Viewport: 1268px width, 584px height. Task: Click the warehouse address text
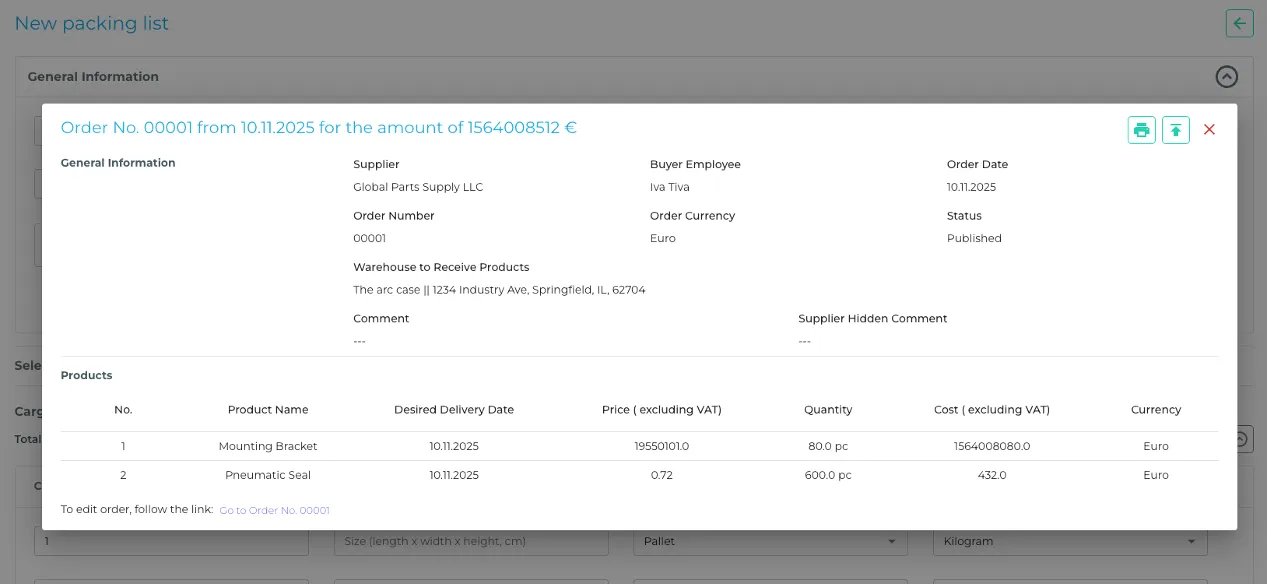coord(499,290)
